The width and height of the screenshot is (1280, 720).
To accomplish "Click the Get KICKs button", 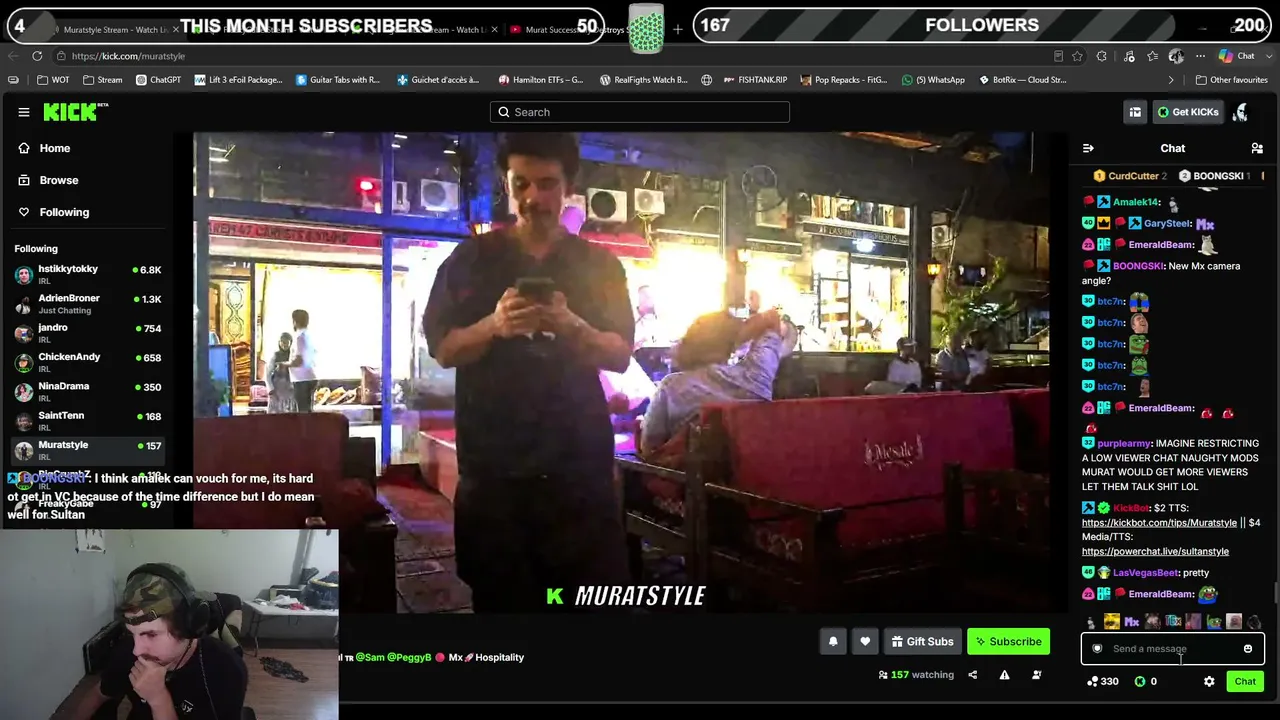I will (x=1189, y=112).
